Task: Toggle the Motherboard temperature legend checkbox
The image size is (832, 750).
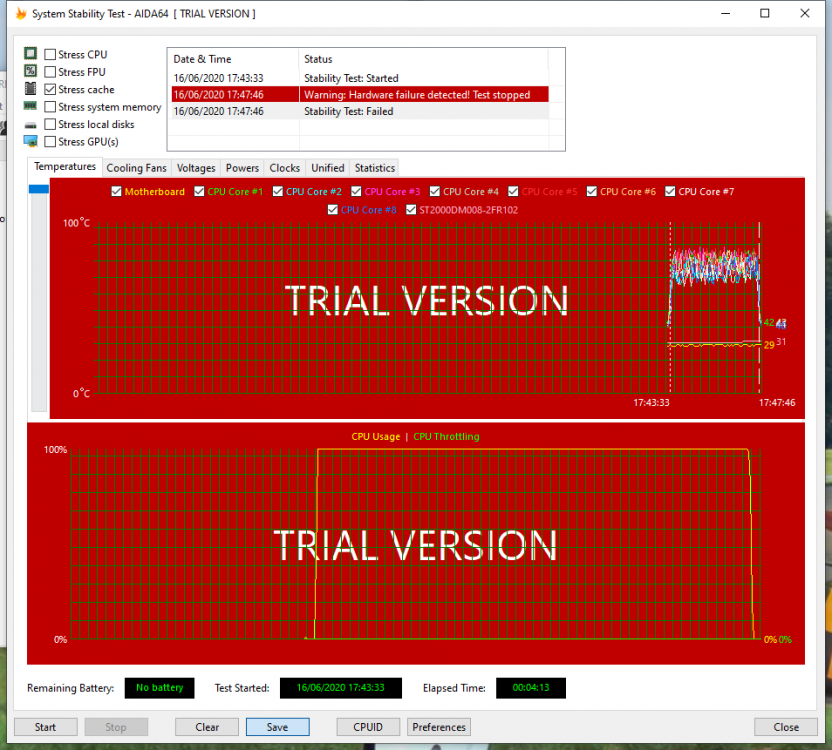Action: pyautogui.click(x=117, y=191)
